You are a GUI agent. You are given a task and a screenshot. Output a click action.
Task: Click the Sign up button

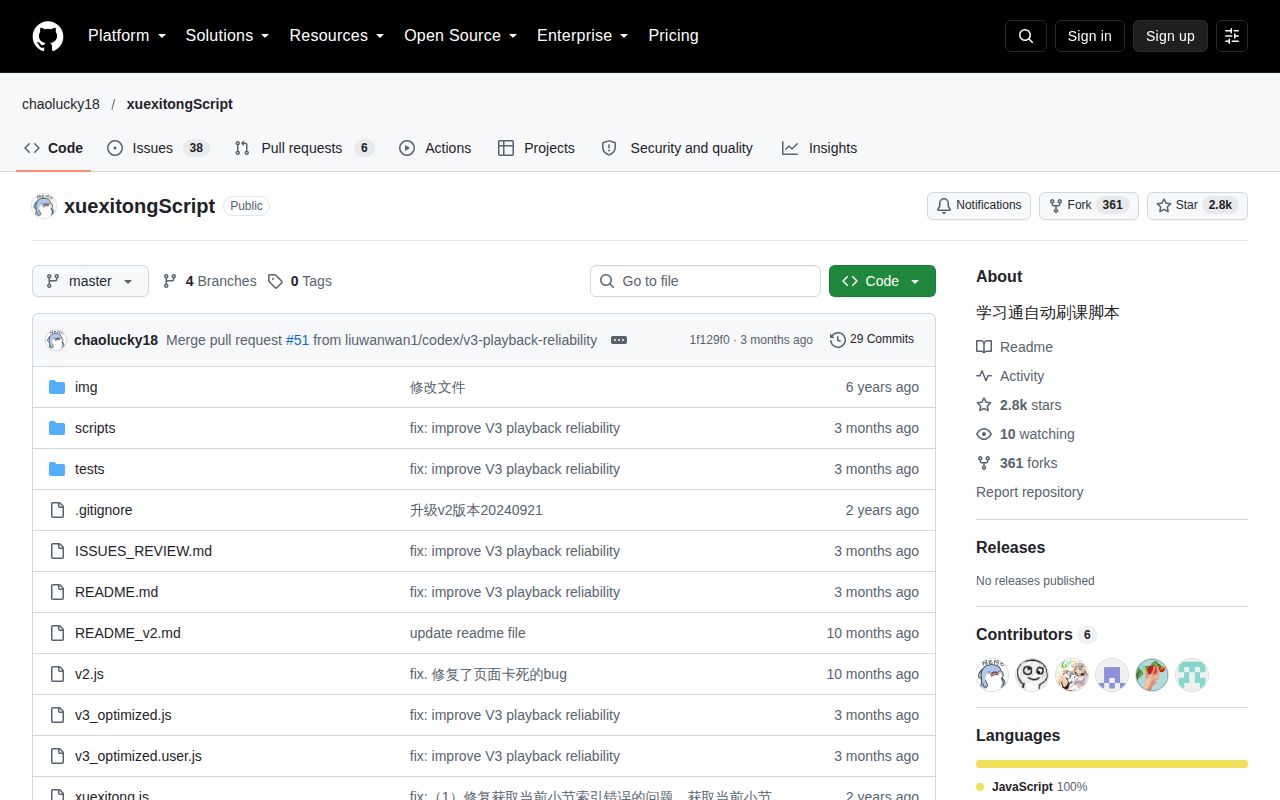coord(1170,36)
